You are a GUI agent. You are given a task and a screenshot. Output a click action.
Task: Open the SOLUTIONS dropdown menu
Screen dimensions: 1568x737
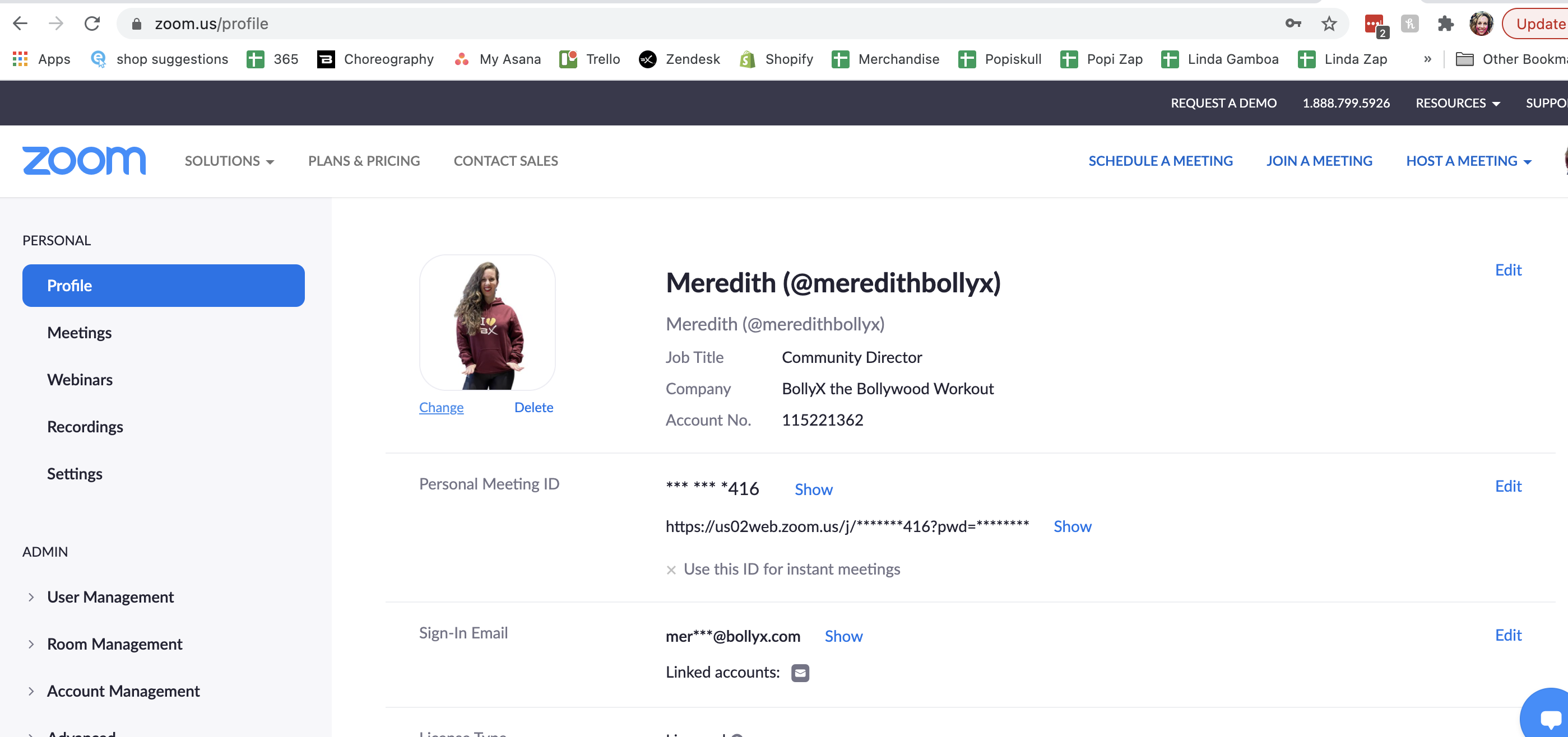(x=229, y=161)
